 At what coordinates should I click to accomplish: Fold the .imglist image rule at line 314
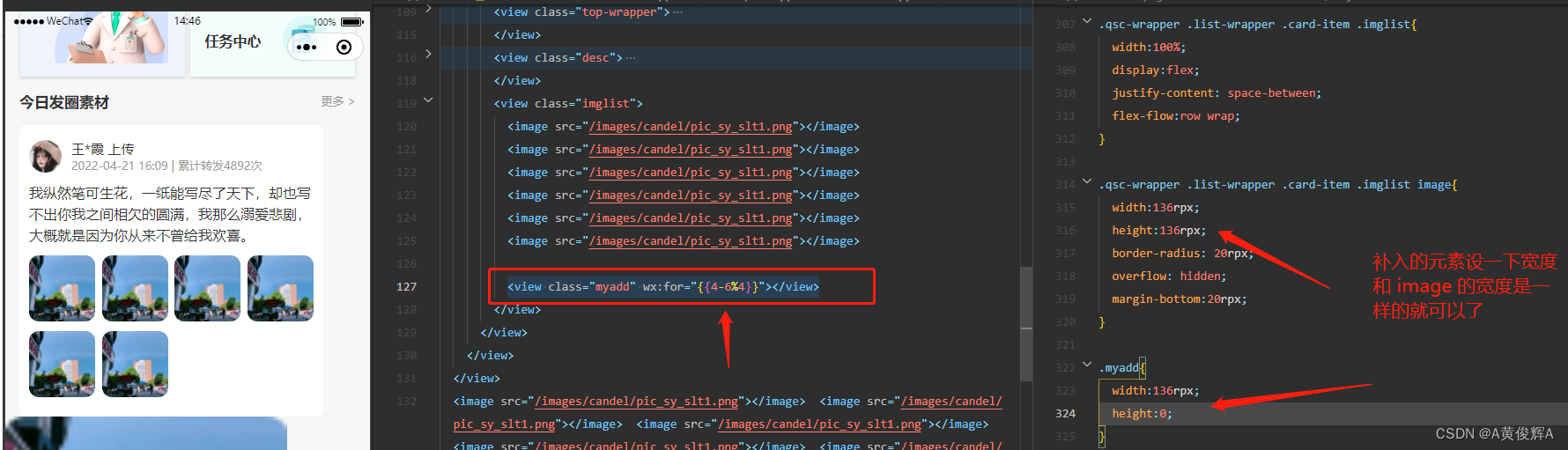pos(1086,181)
